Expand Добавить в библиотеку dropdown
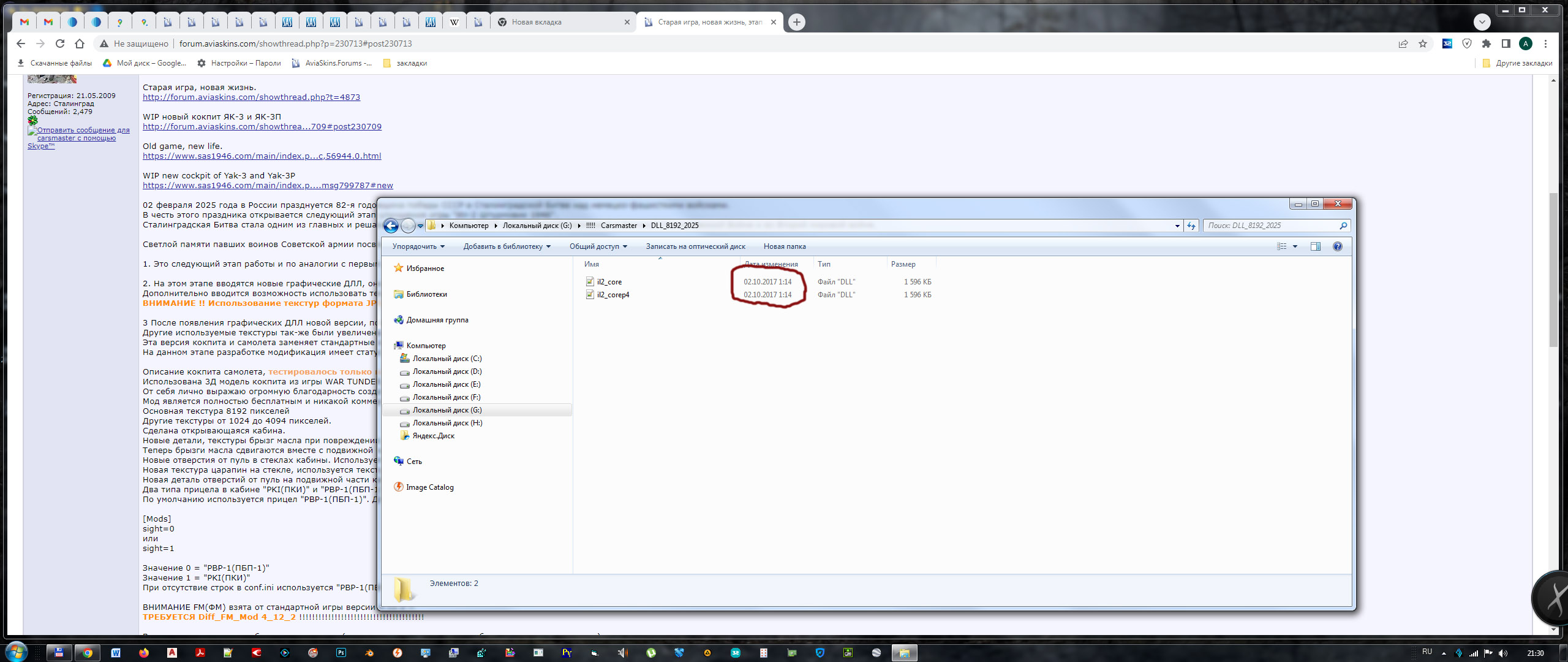 pyautogui.click(x=507, y=246)
